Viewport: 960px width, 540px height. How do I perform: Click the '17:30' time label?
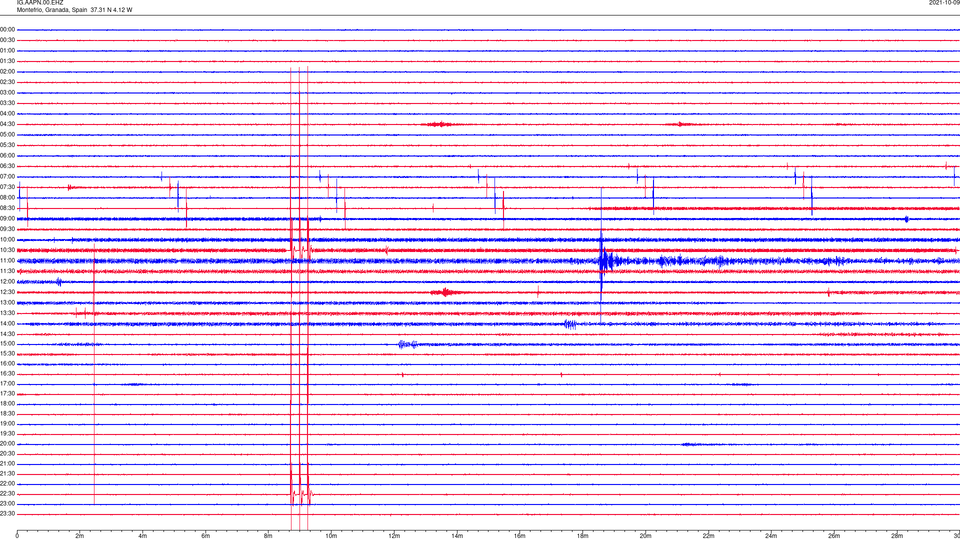click(x=8, y=394)
